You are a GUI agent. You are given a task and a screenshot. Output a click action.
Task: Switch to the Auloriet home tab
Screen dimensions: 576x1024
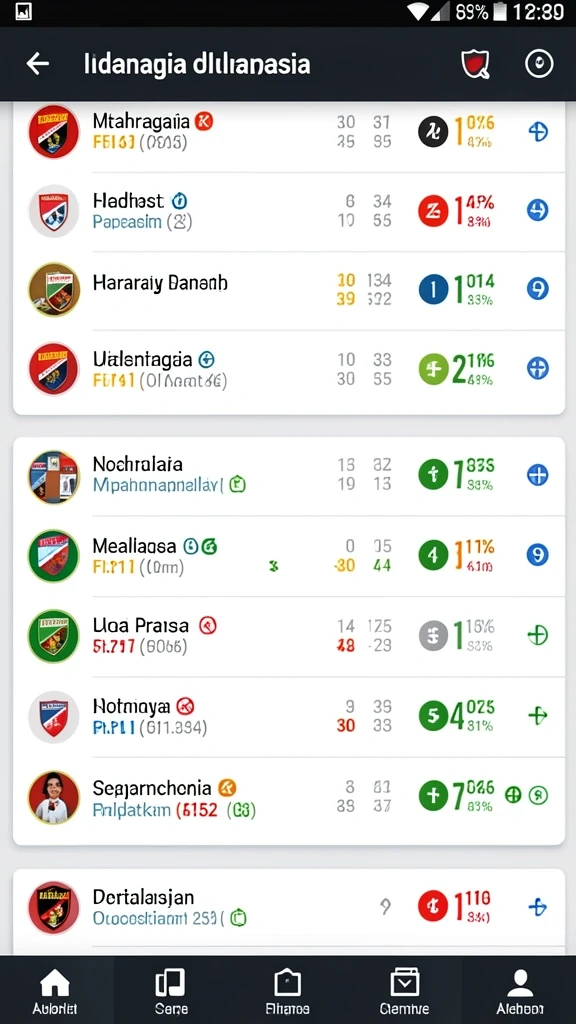point(55,991)
